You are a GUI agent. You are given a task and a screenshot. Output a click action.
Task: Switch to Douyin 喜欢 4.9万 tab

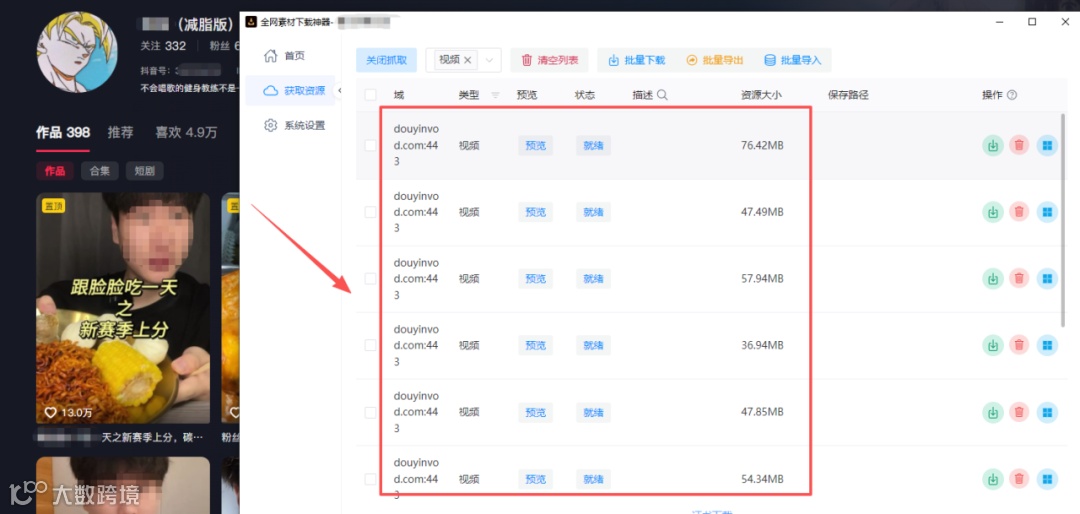186,132
